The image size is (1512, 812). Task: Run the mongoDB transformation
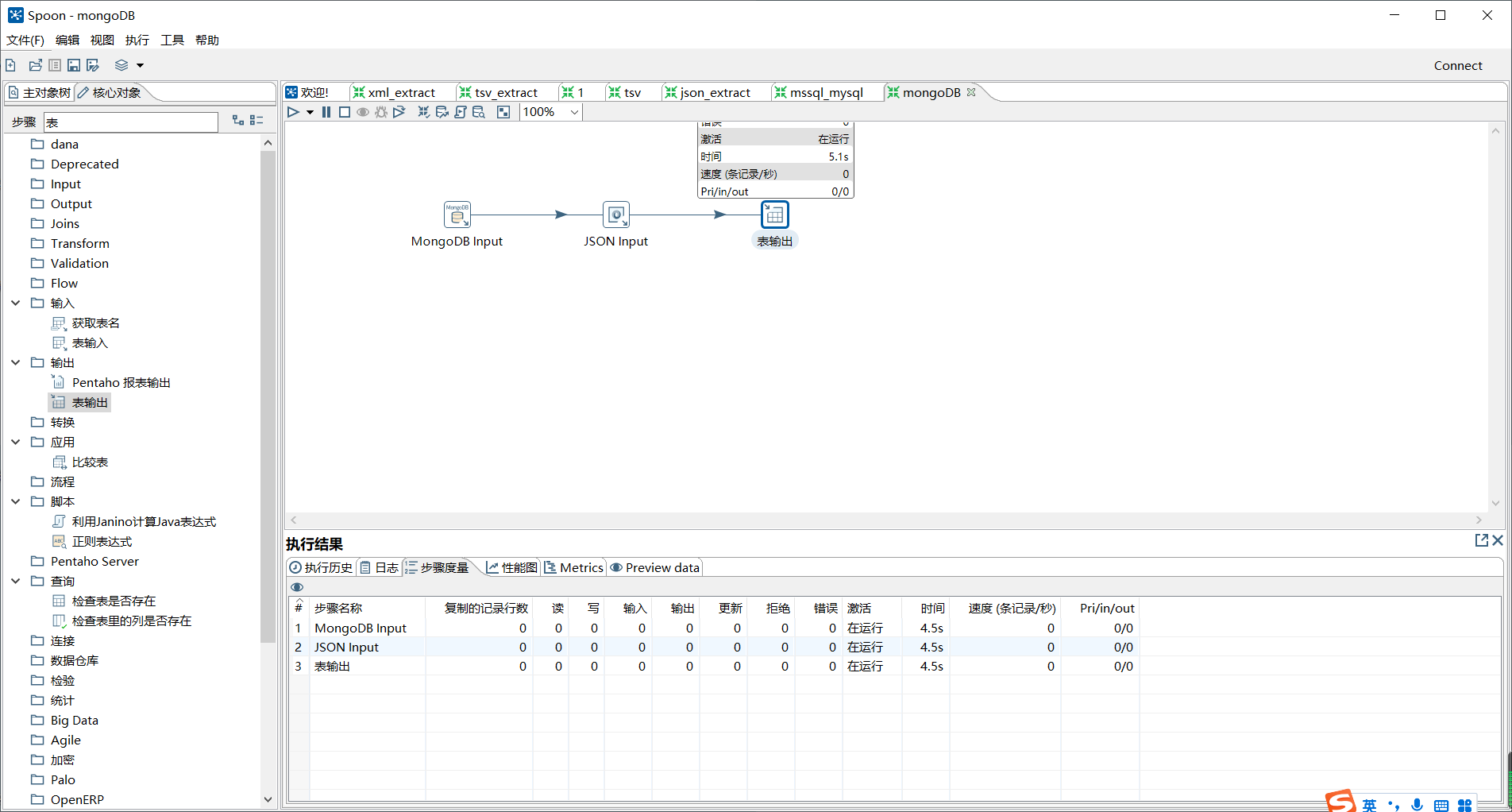coord(293,112)
